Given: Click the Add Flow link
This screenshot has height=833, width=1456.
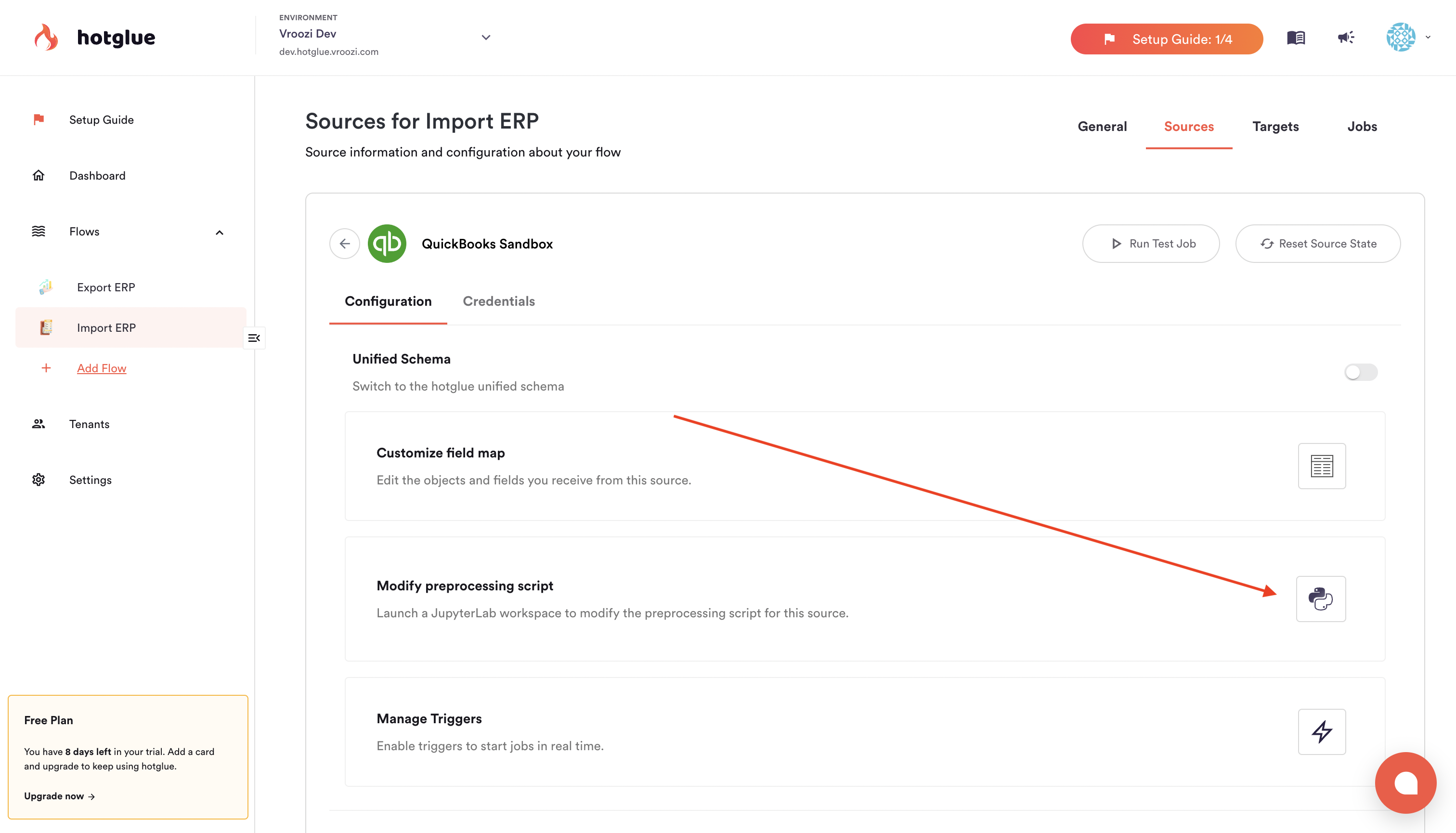Looking at the screenshot, I should pos(101,368).
